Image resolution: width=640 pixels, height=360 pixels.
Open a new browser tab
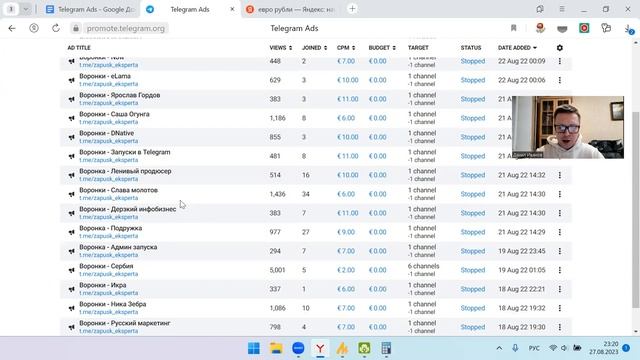pyautogui.click(x=352, y=9)
